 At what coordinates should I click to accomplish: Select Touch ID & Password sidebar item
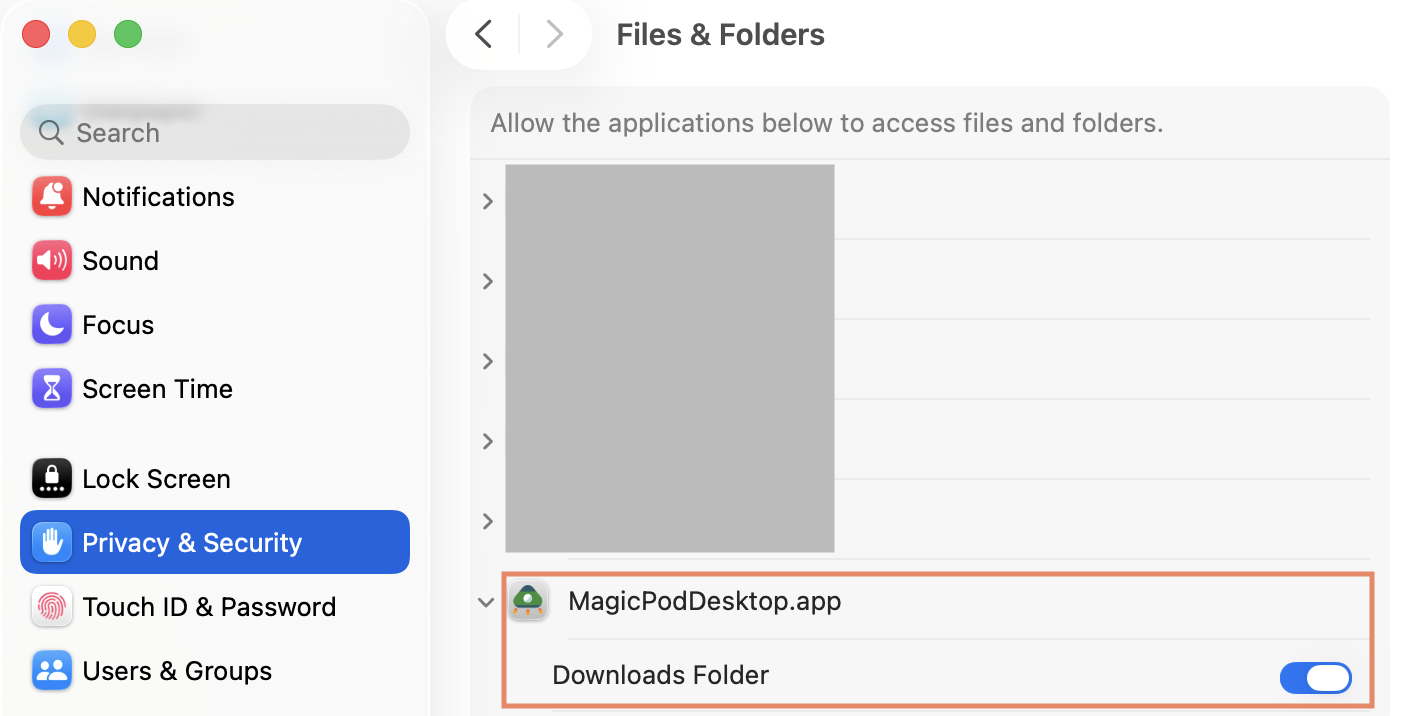point(215,607)
